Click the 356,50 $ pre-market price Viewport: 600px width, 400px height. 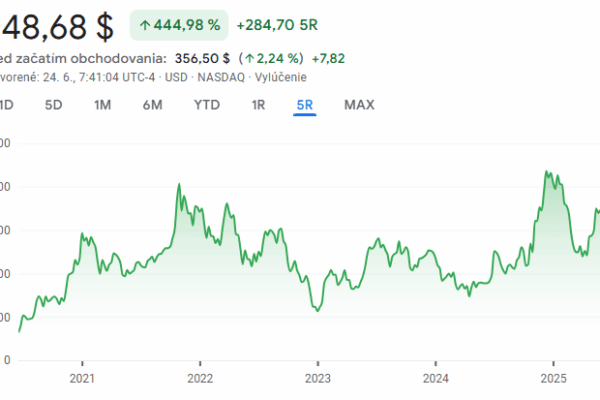tap(202, 59)
